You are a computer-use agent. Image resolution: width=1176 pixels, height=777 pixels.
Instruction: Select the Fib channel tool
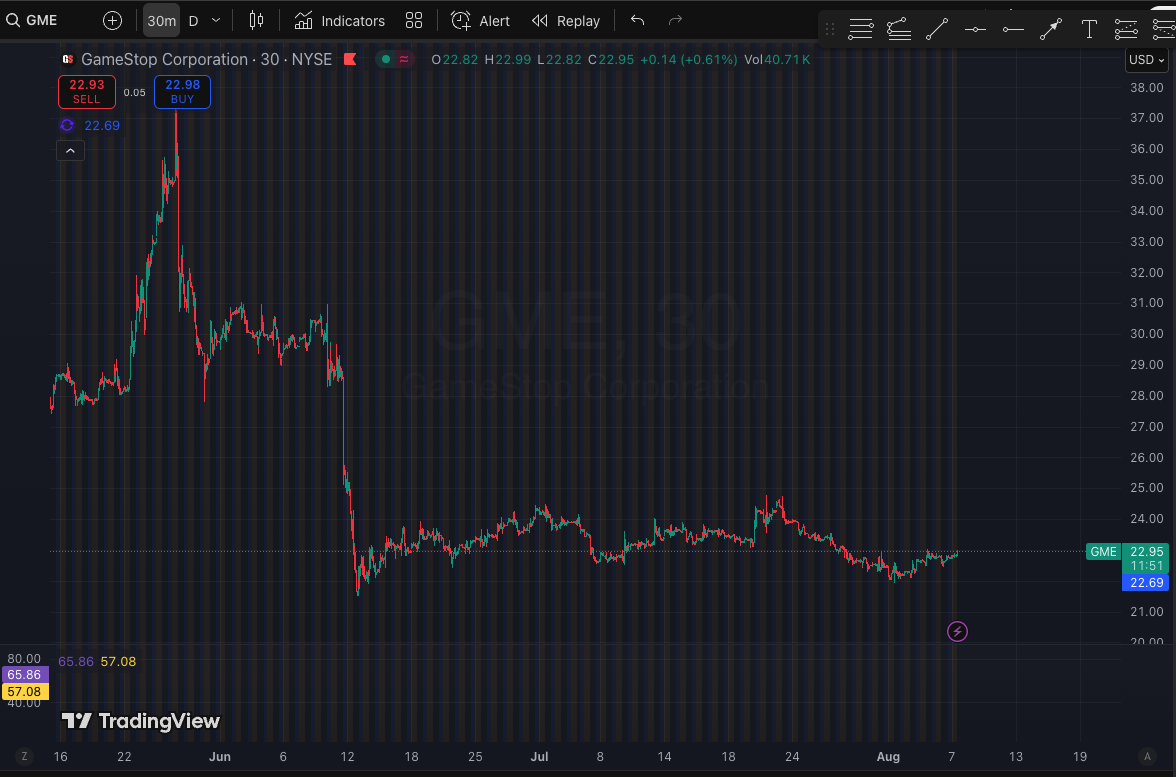coord(1126,29)
